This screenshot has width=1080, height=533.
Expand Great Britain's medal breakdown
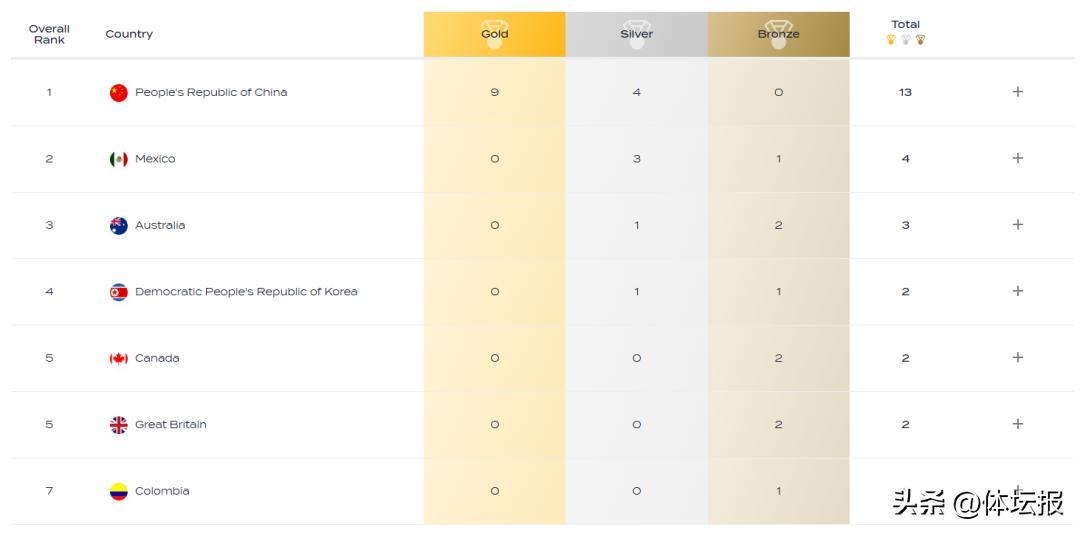[x=1017, y=424]
